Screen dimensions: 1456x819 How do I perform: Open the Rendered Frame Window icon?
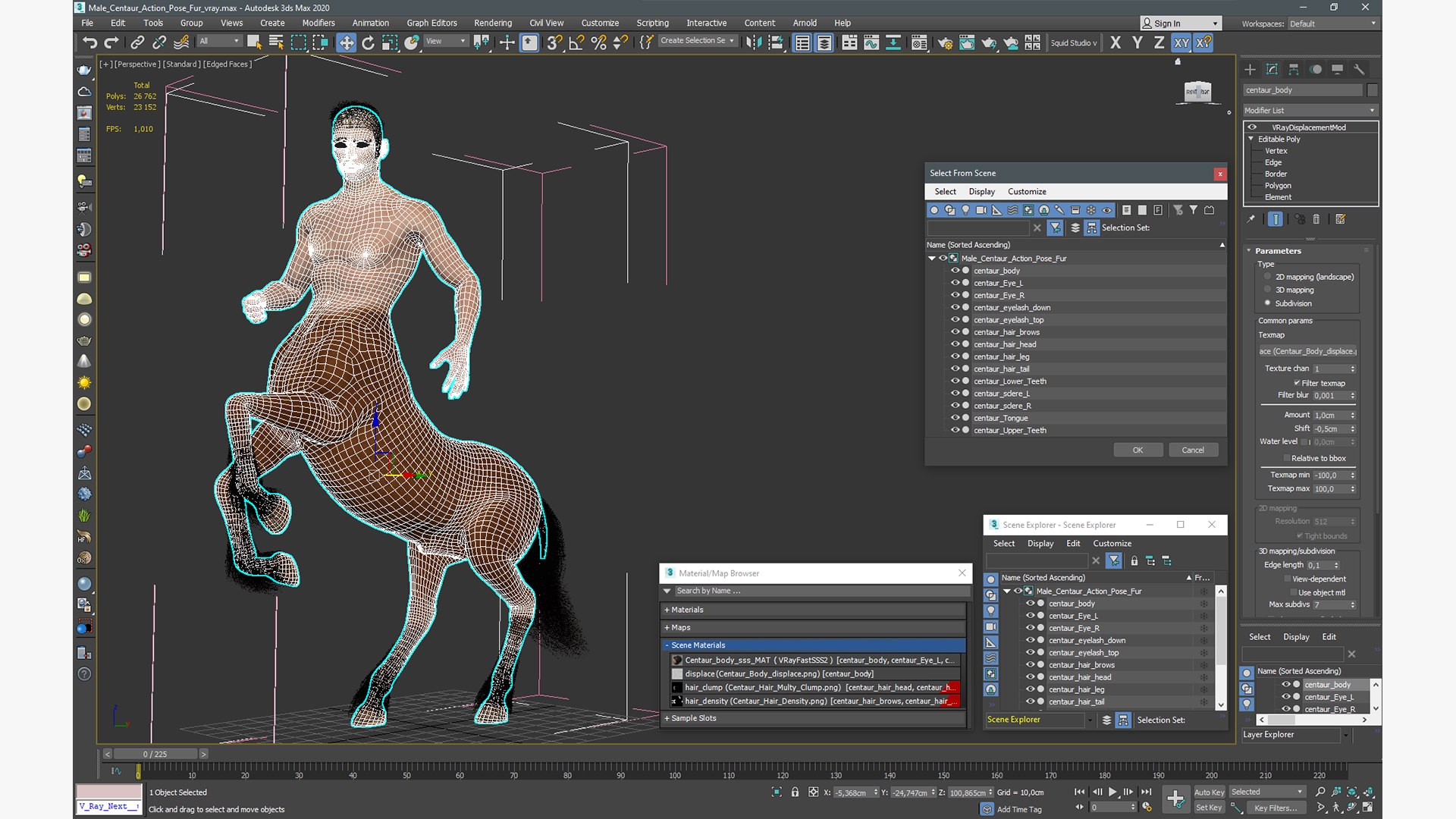point(967,42)
